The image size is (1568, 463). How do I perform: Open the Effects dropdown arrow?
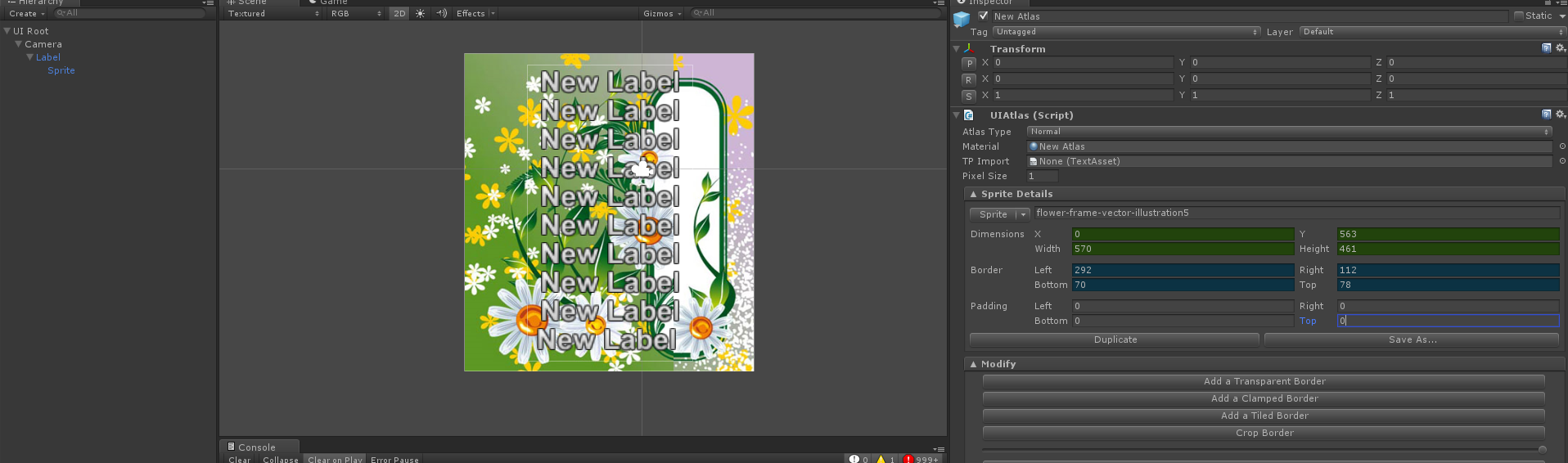[x=493, y=14]
